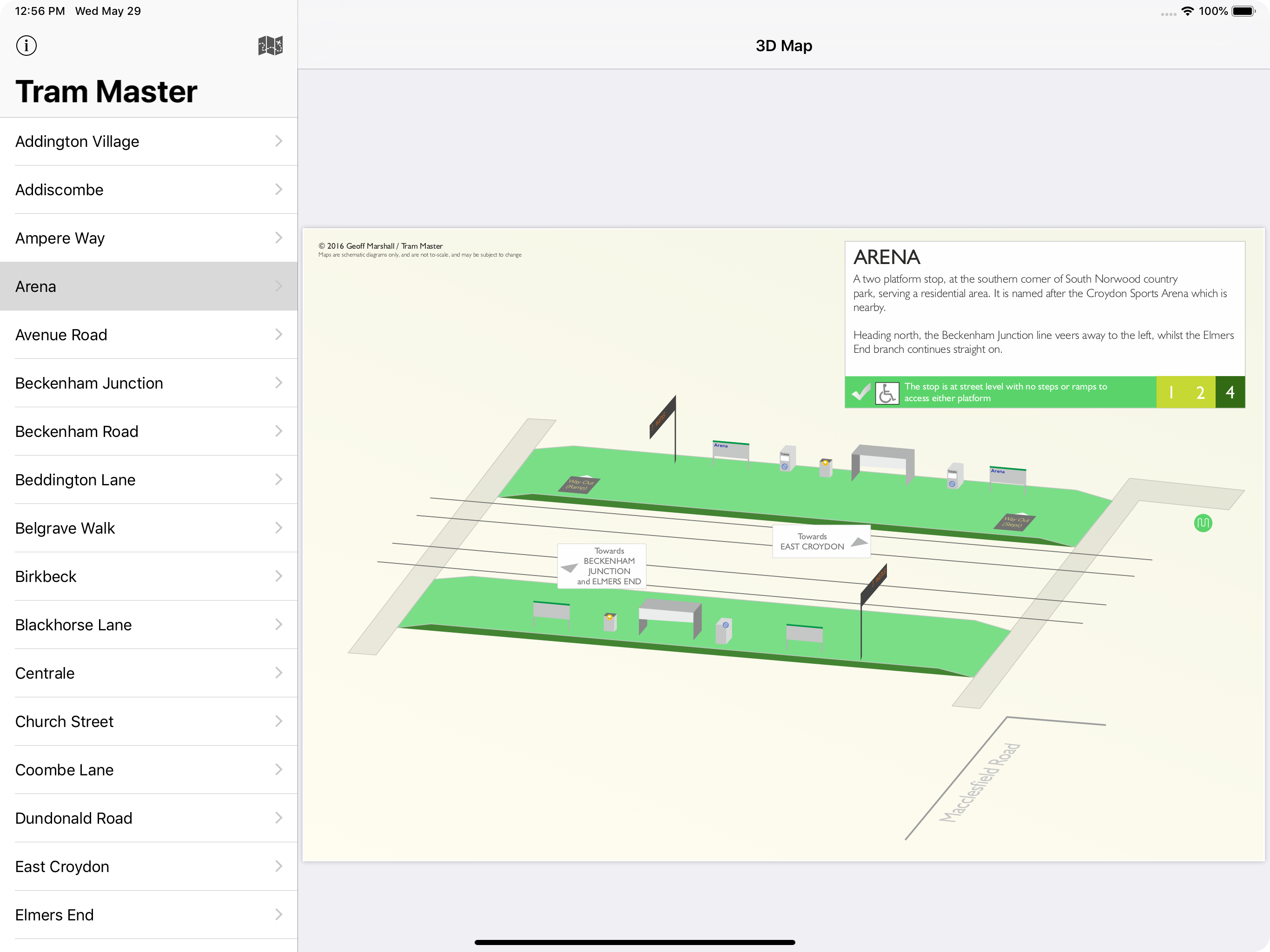The height and width of the screenshot is (952, 1270).
Task: Tap the East Croydon direction arrow
Action: [859, 542]
